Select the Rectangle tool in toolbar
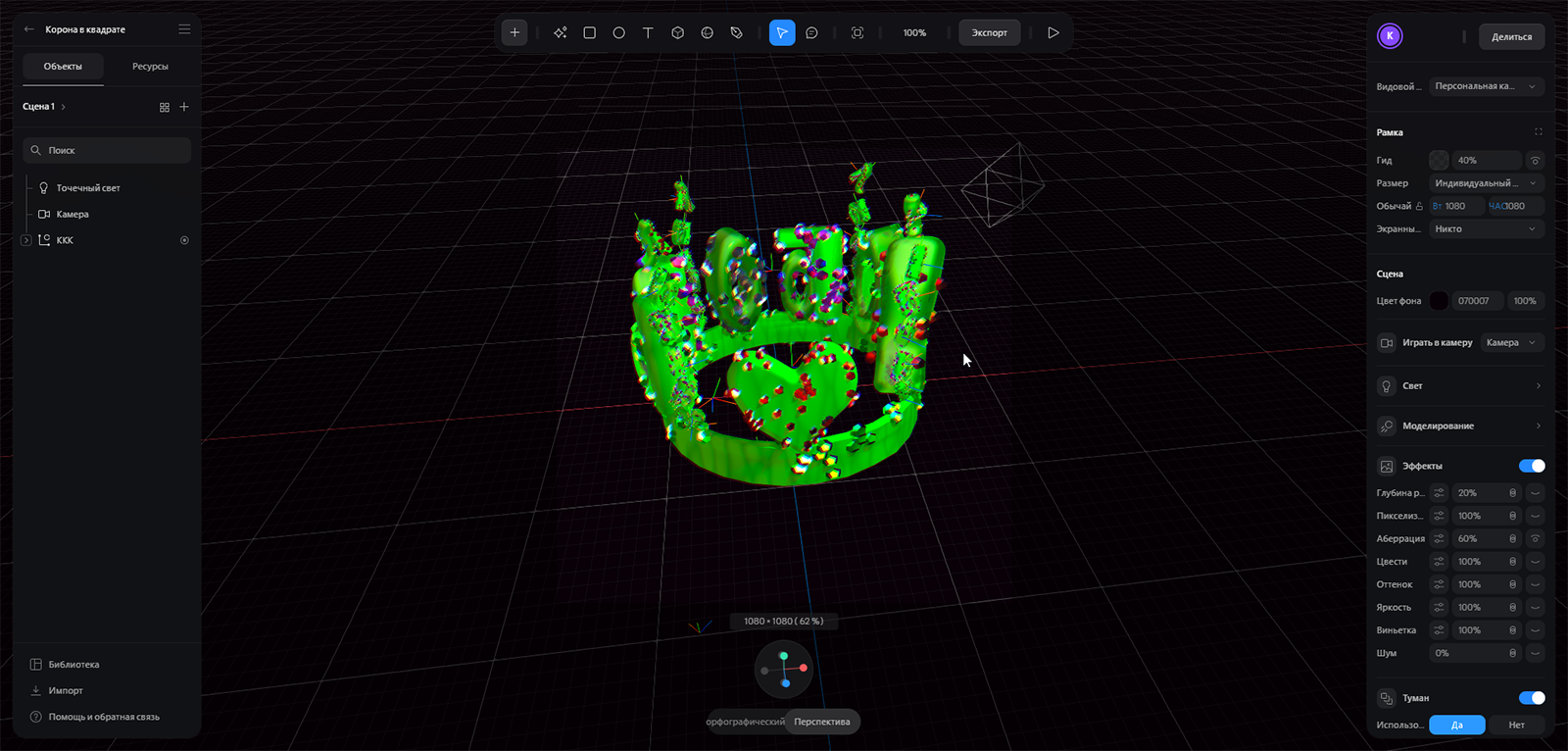 click(589, 32)
